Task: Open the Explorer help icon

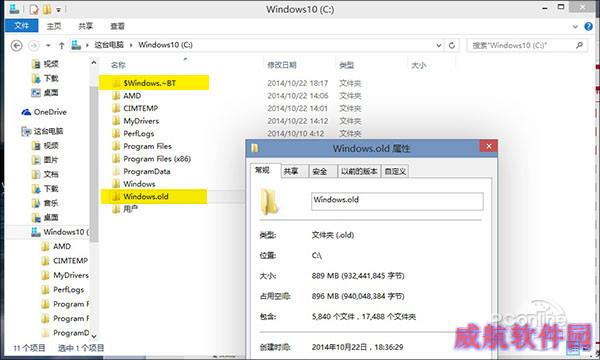Action: coord(589,26)
